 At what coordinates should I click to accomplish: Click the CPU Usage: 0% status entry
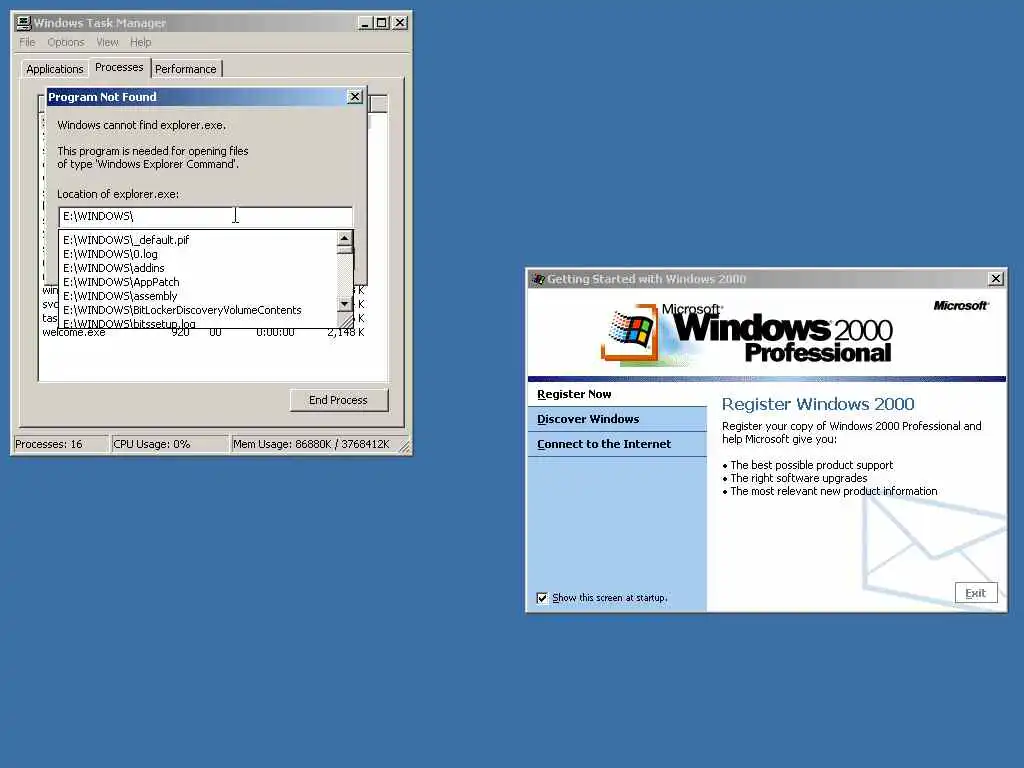[x=168, y=444]
